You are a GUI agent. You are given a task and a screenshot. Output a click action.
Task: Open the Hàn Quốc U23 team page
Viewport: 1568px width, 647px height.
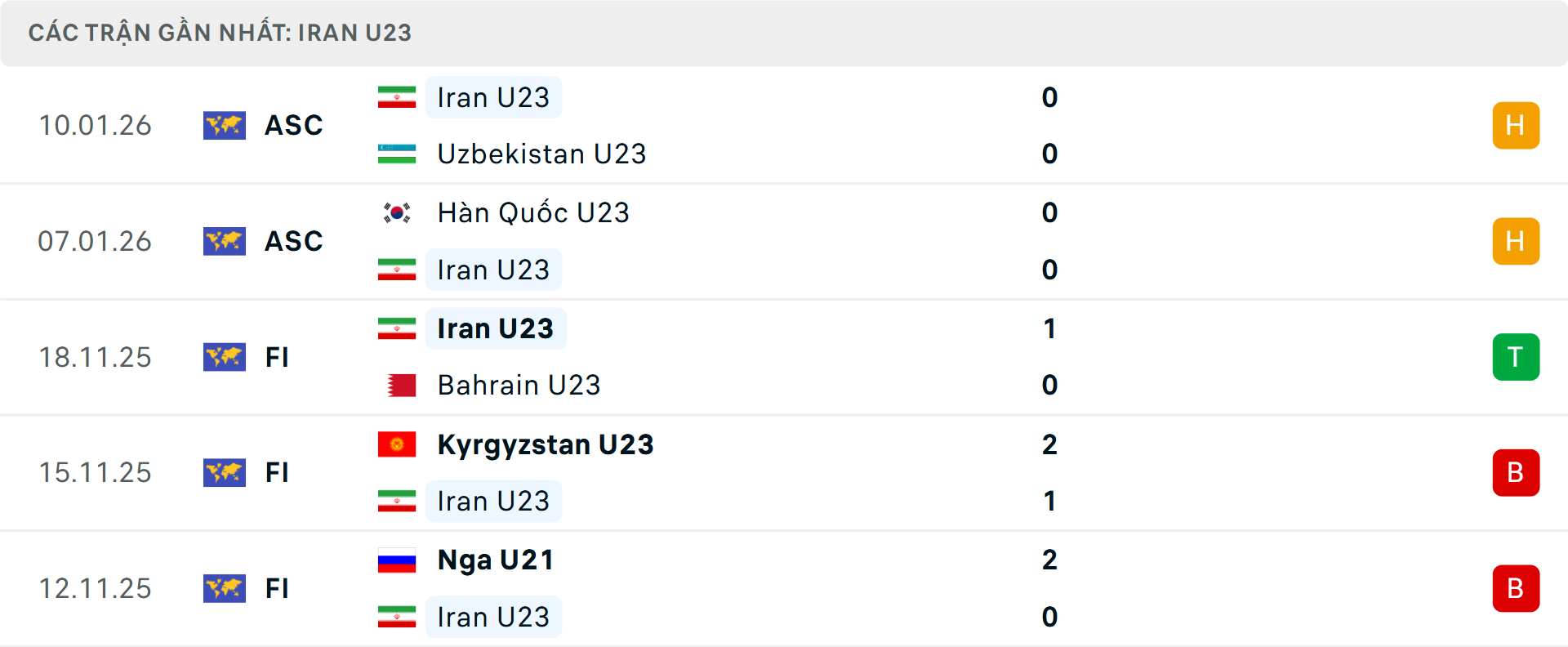[532, 212]
